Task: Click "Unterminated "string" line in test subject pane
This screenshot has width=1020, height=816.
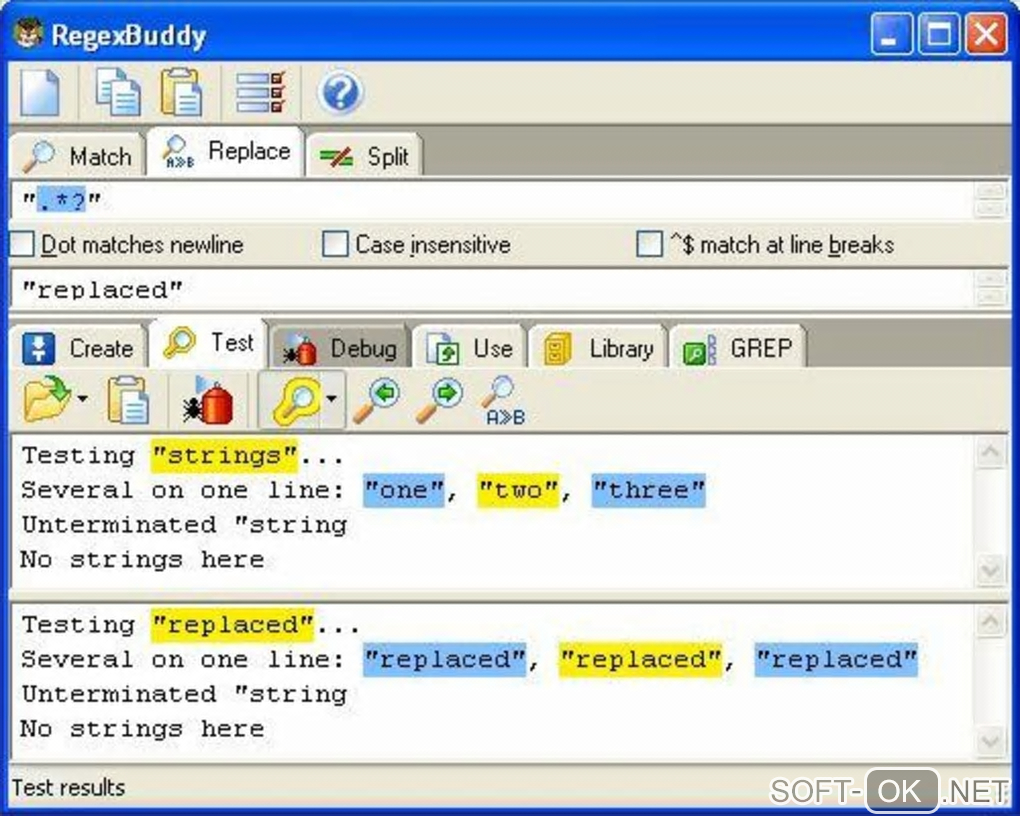Action: click(184, 524)
